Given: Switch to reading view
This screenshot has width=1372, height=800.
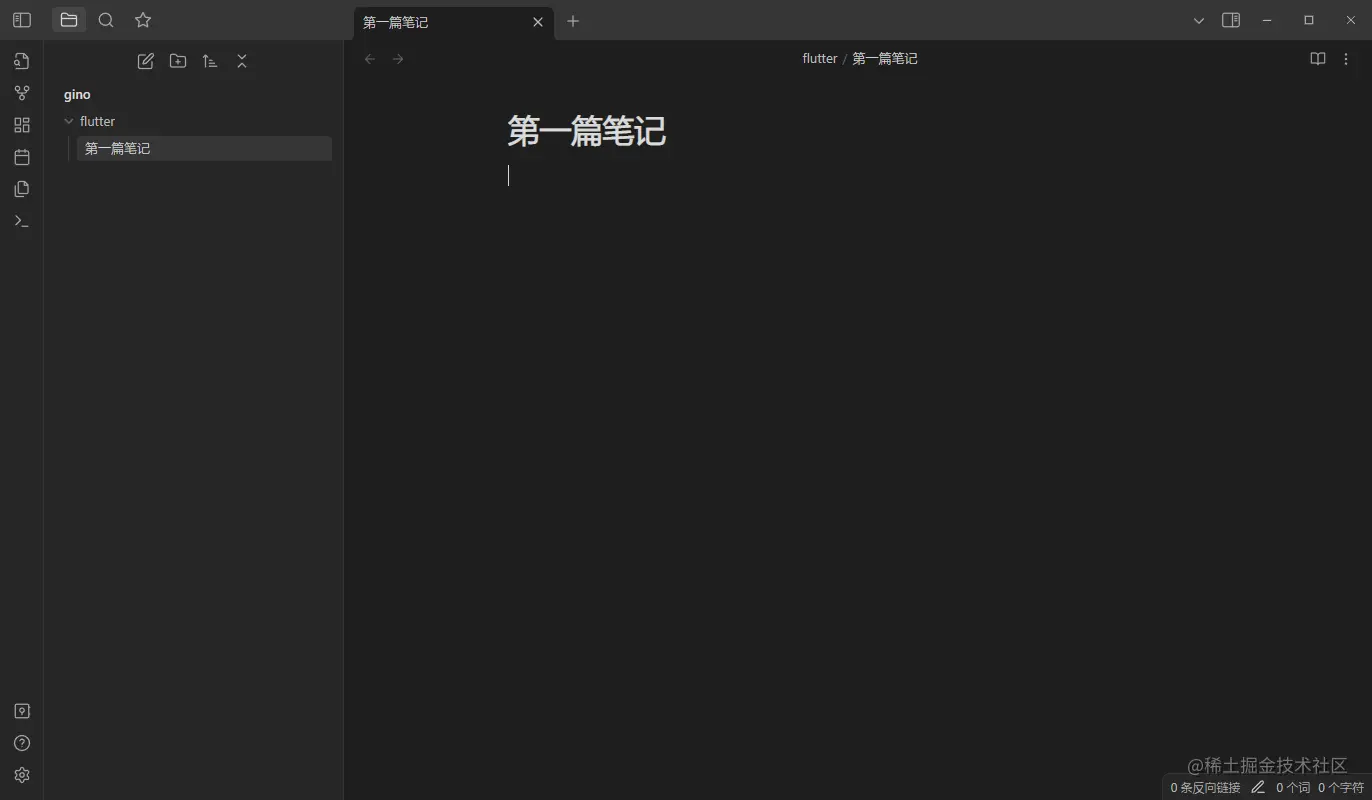Looking at the screenshot, I should (x=1318, y=59).
